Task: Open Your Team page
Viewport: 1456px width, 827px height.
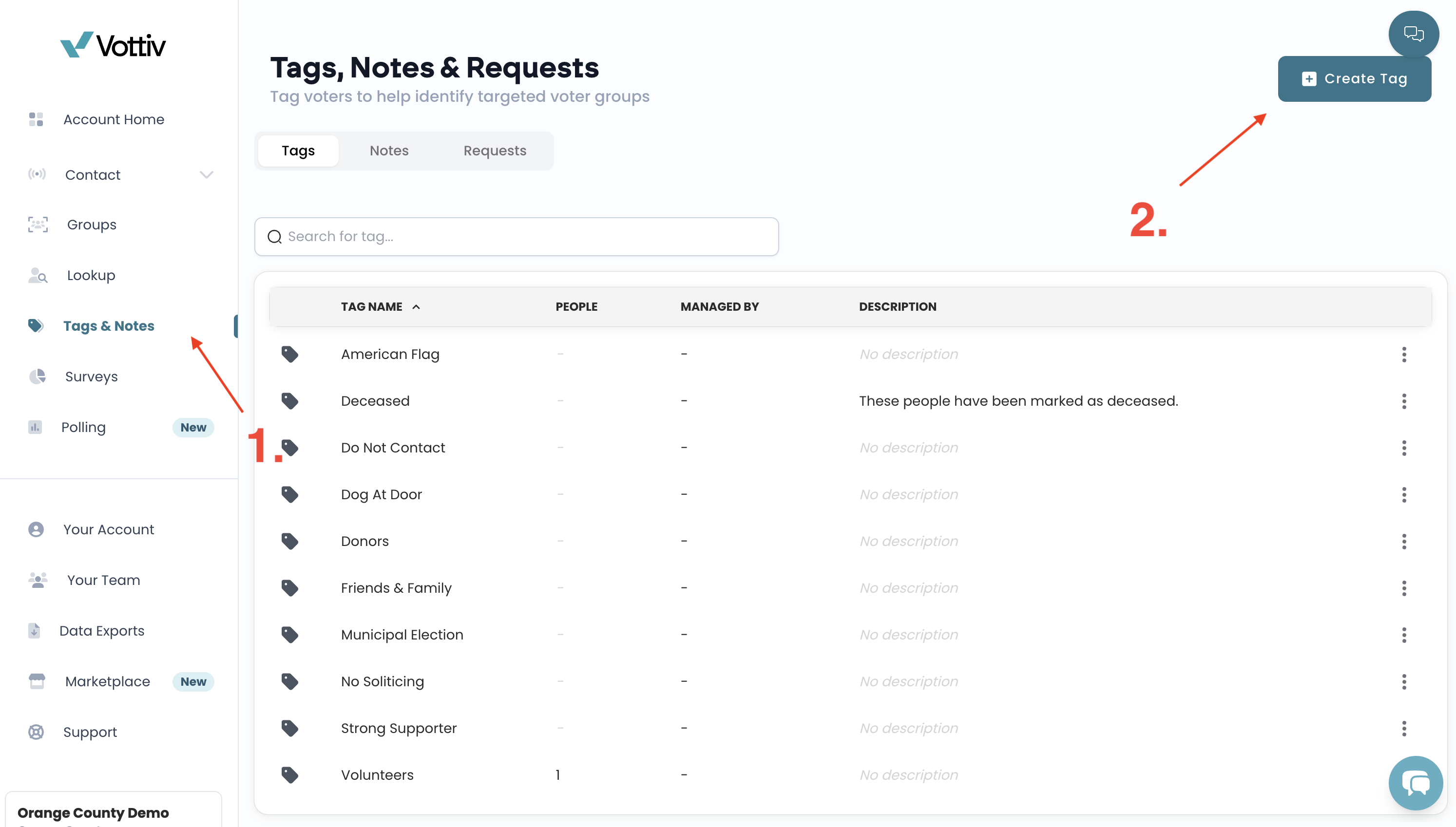Action: pyautogui.click(x=103, y=580)
